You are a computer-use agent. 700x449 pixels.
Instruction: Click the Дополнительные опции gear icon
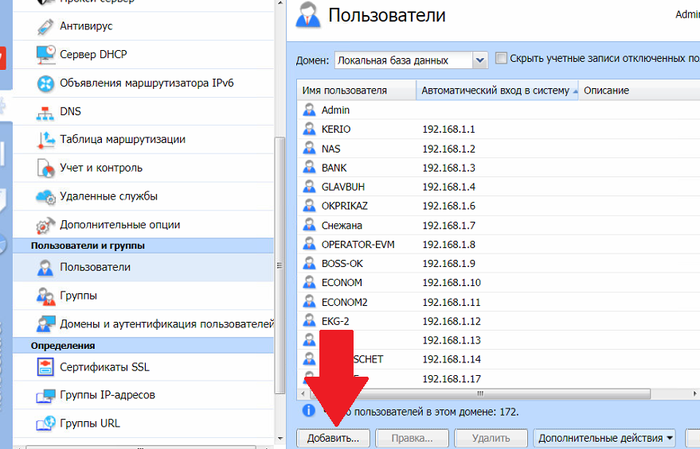click(x=45, y=225)
